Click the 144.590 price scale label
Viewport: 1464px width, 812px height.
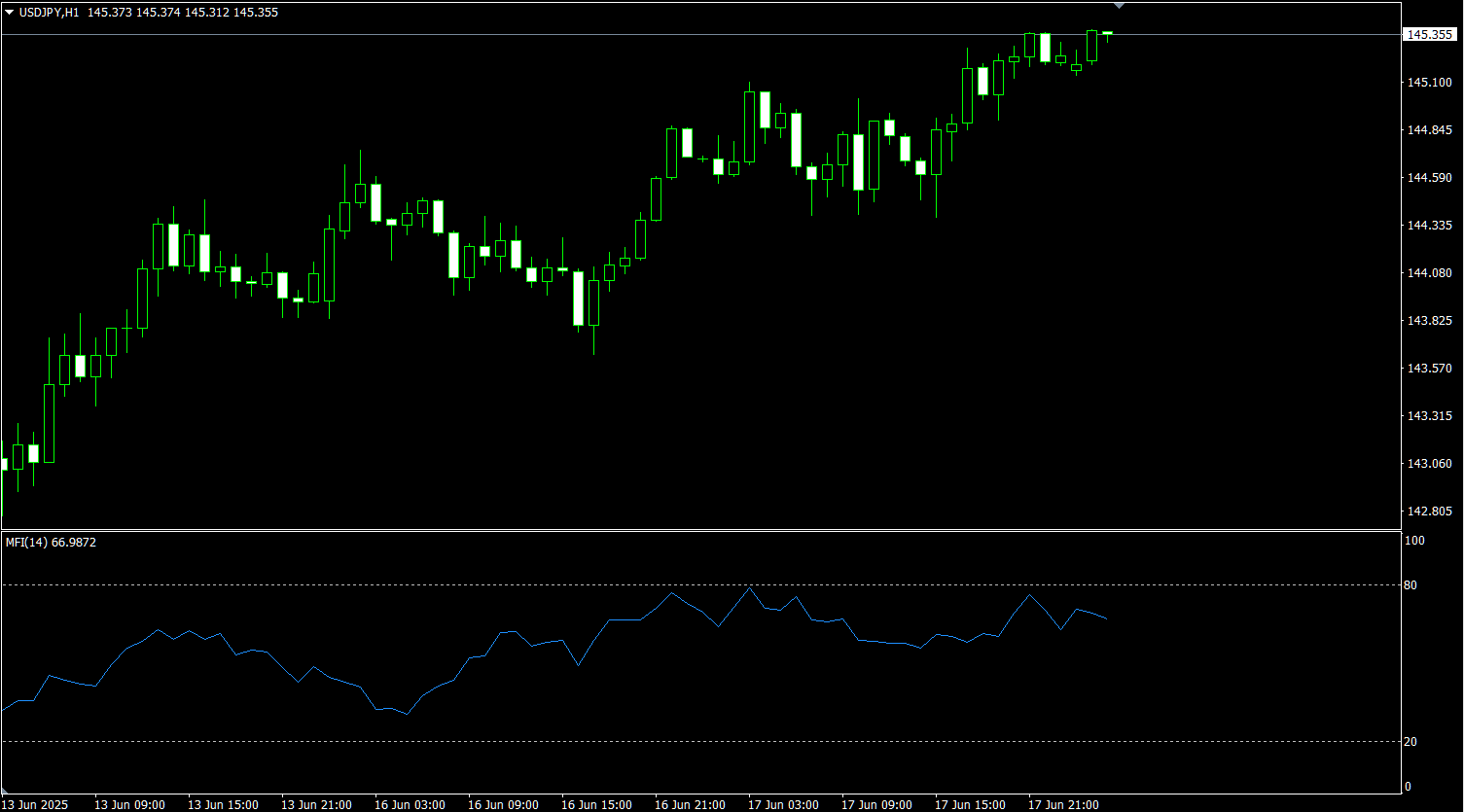1430,178
